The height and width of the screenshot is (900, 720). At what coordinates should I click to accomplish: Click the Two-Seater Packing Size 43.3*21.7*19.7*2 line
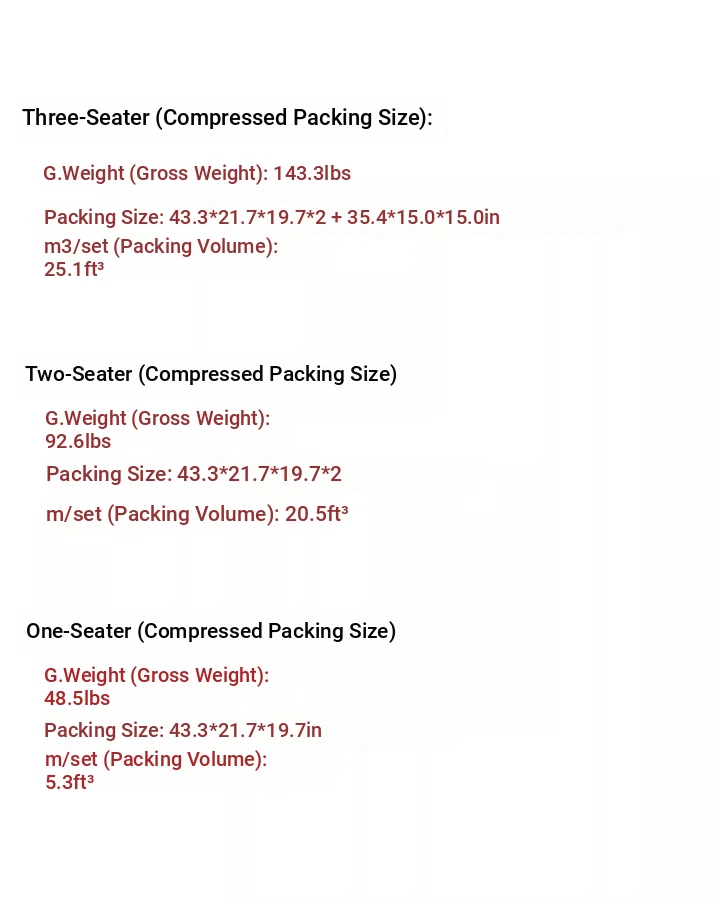194,474
